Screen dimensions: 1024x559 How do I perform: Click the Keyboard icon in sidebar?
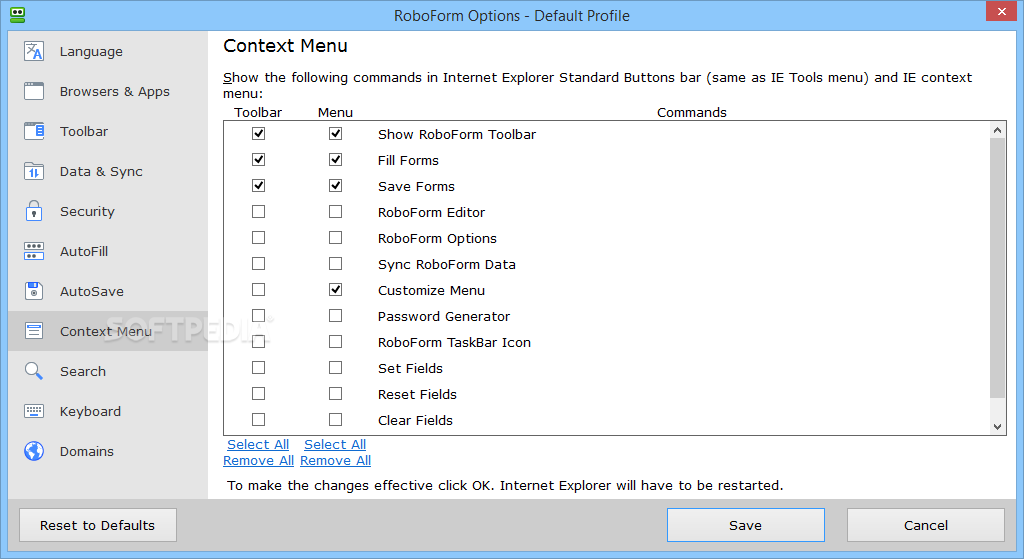coord(34,411)
